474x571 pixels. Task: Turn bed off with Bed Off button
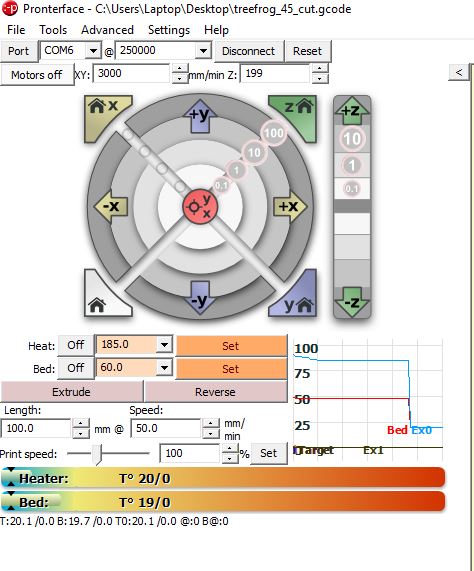click(x=76, y=368)
